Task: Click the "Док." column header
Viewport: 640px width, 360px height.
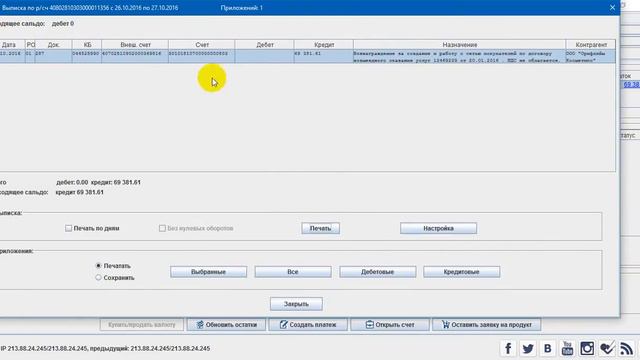Action: [53, 45]
